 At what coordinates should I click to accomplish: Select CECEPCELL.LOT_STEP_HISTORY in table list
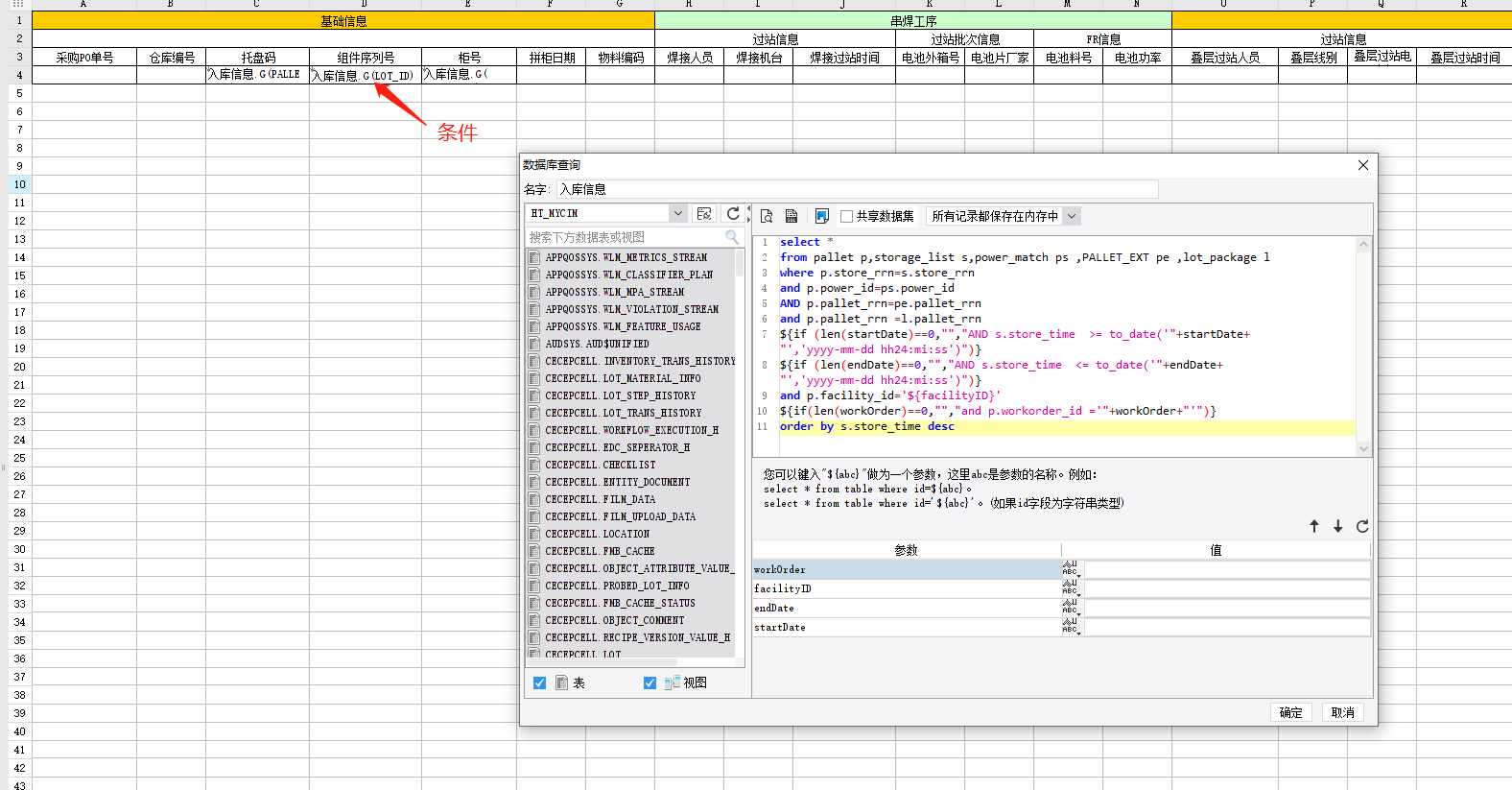click(621, 395)
